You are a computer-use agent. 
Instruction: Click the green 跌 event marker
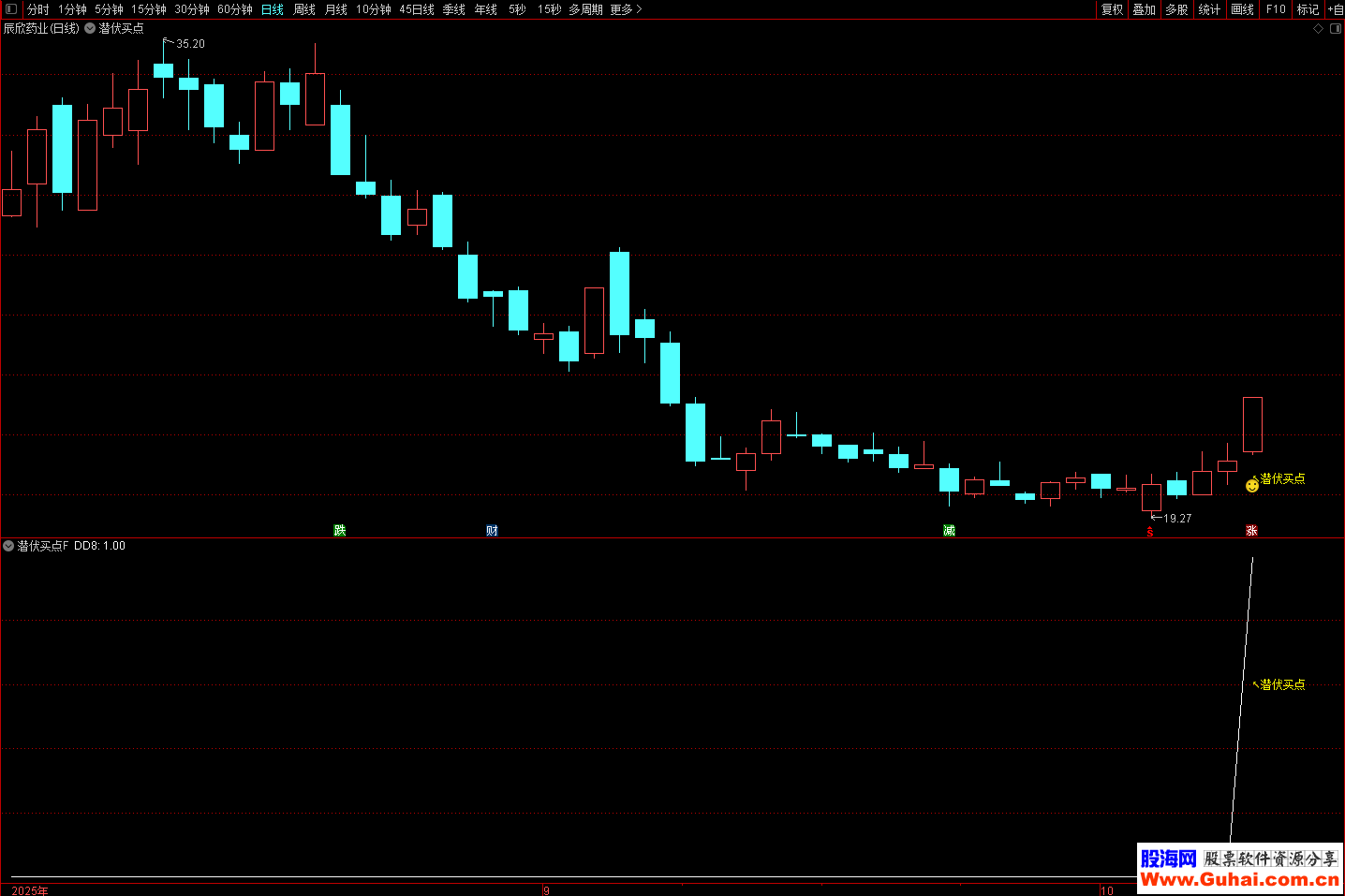(340, 531)
